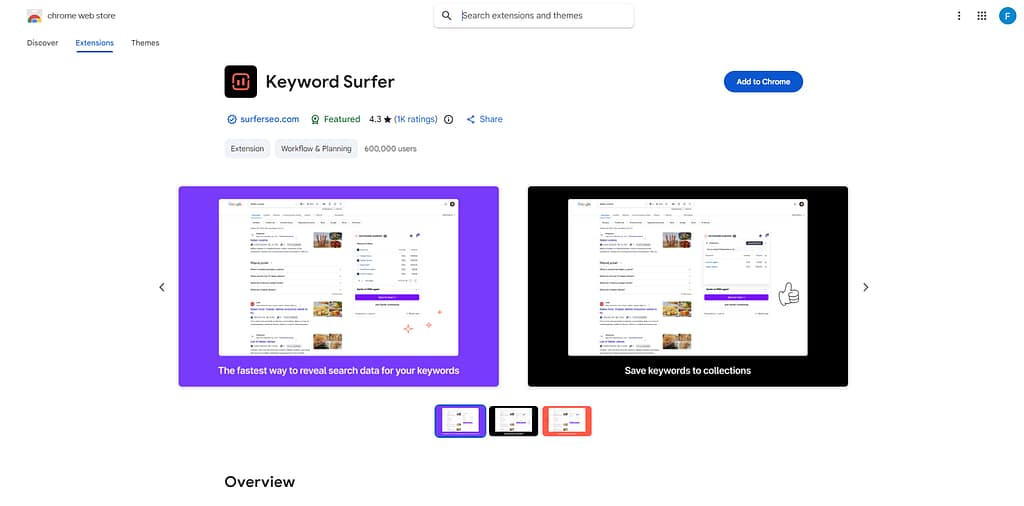Screen dimensions: 1024x506
Task: Click the verified publisher badge icon
Action: tap(231, 119)
